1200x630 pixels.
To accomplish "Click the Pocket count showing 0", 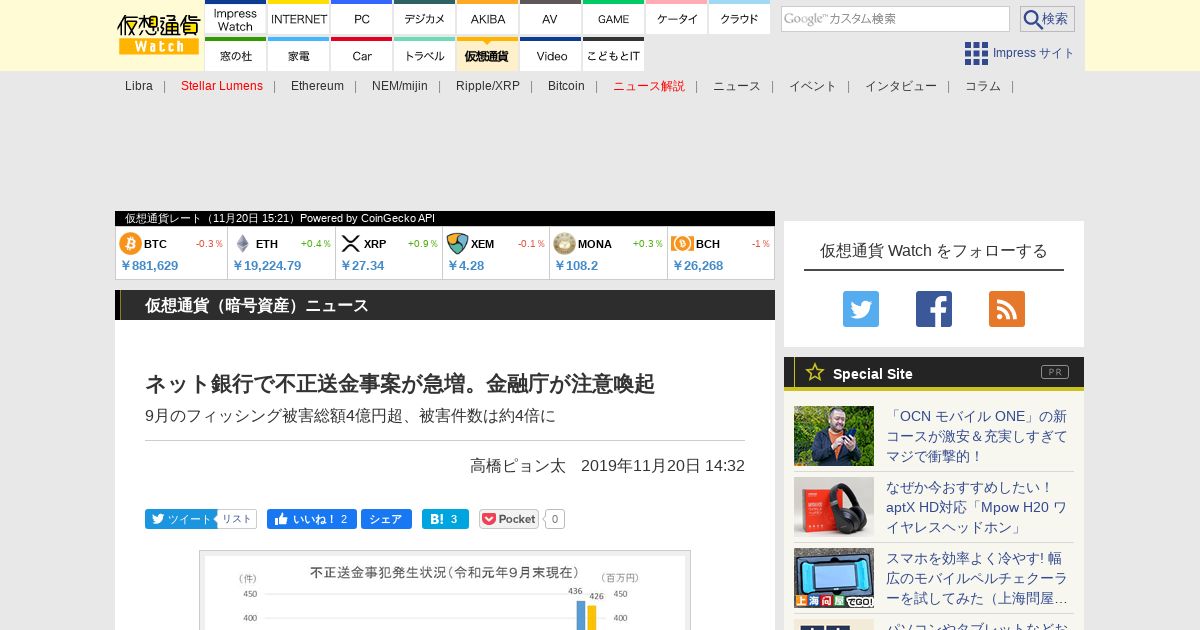I will [x=555, y=519].
